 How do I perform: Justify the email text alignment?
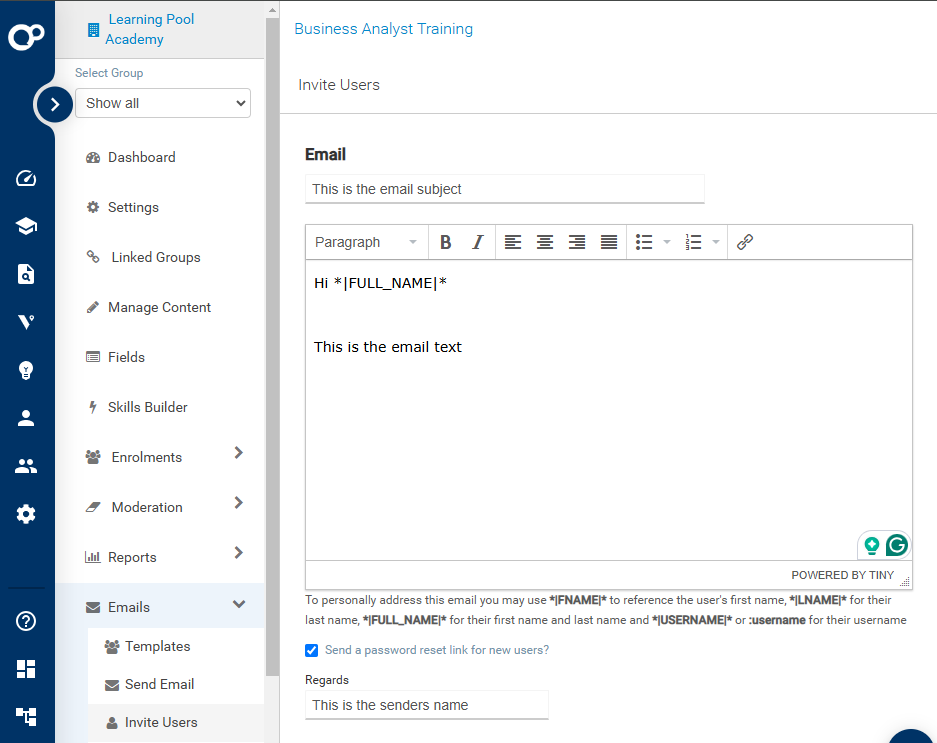click(x=609, y=242)
